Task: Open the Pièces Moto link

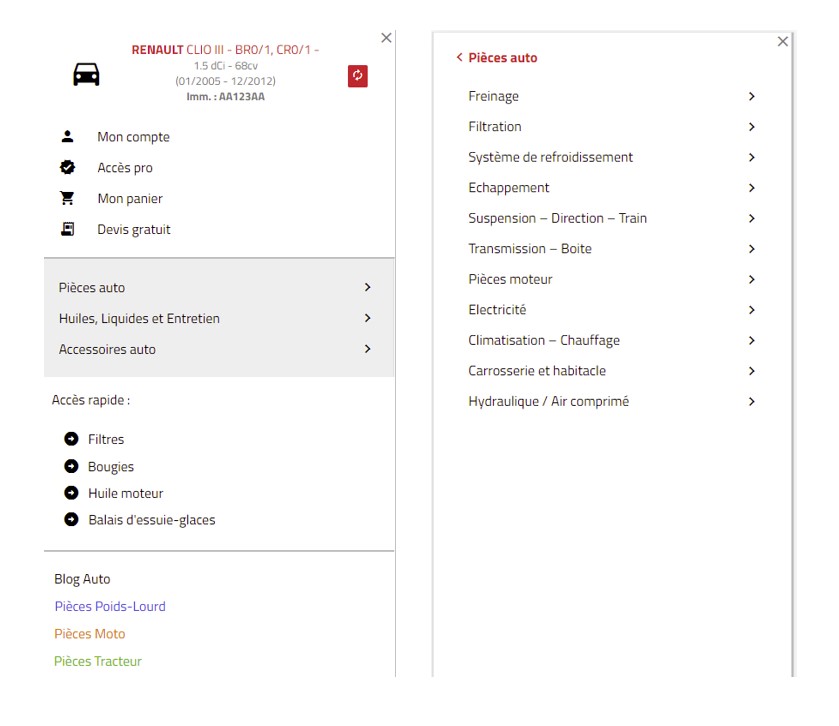Action: (90, 633)
